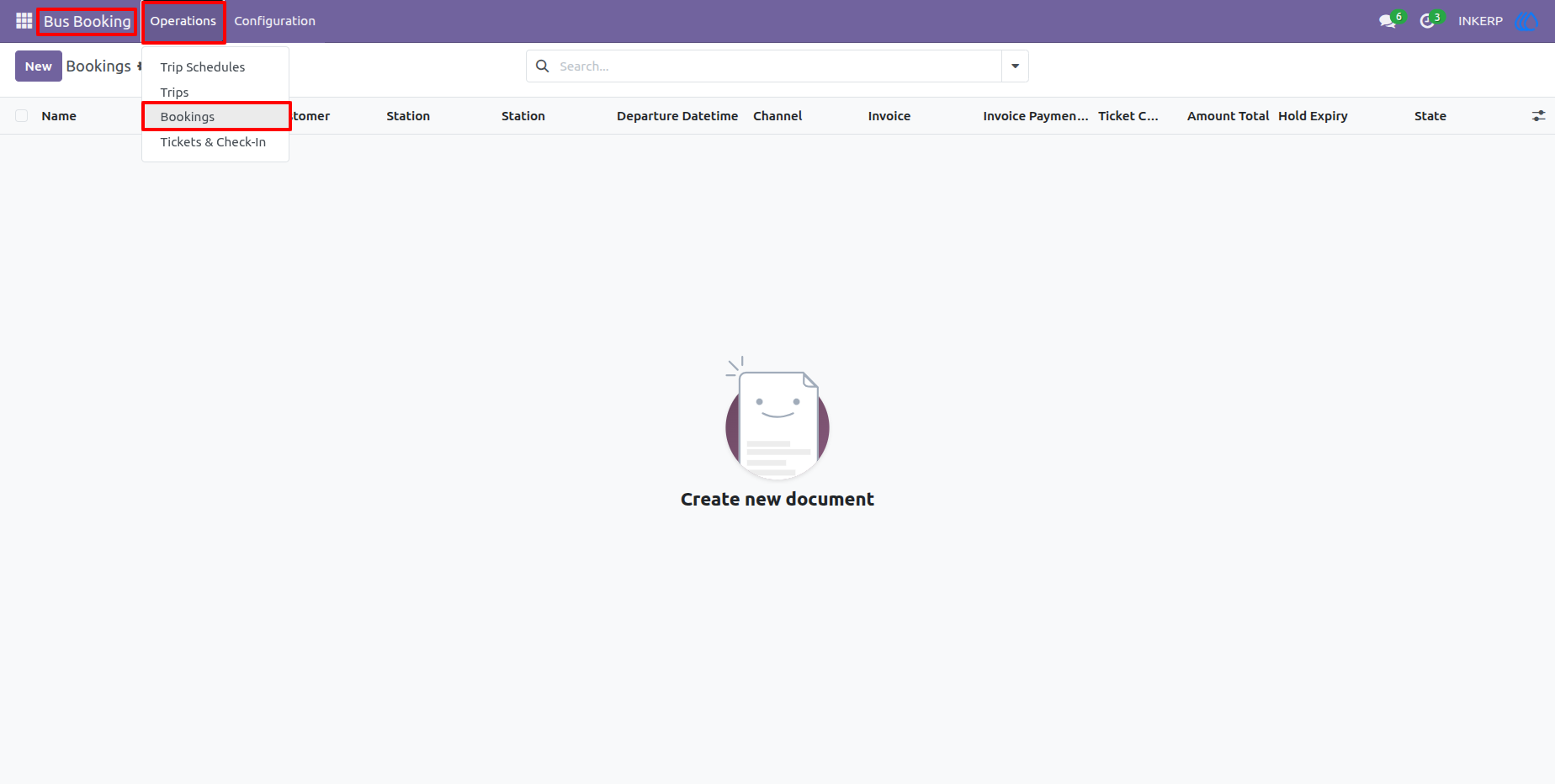
Task: Focus the Search input field
Action: 777,66
